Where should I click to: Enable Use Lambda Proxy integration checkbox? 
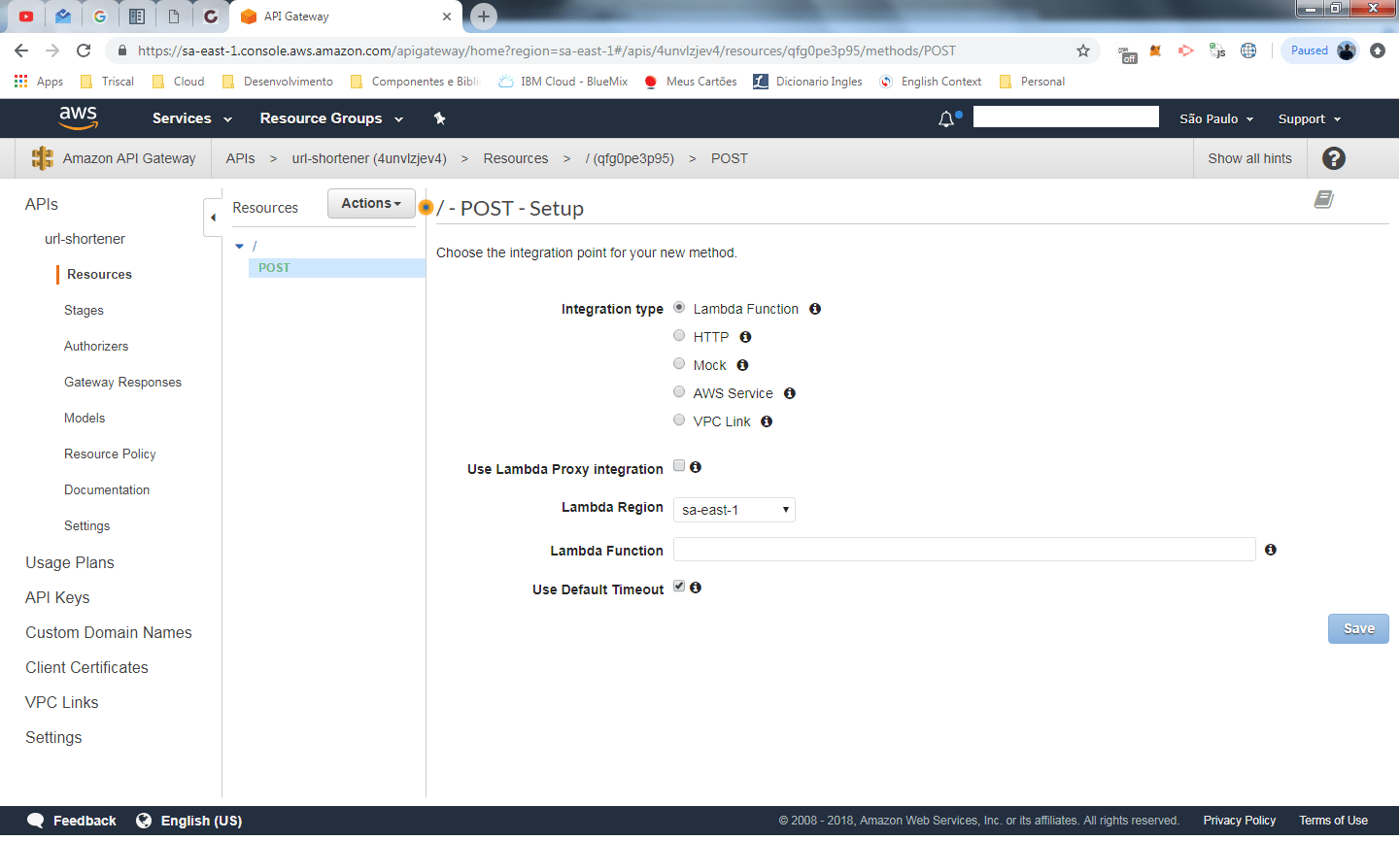[x=679, y=466]
